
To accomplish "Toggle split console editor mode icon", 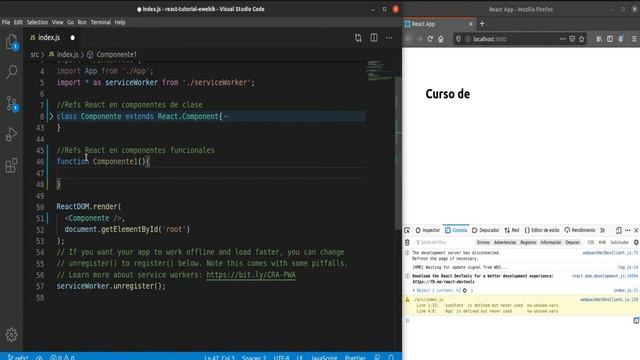I will [636, 320].
